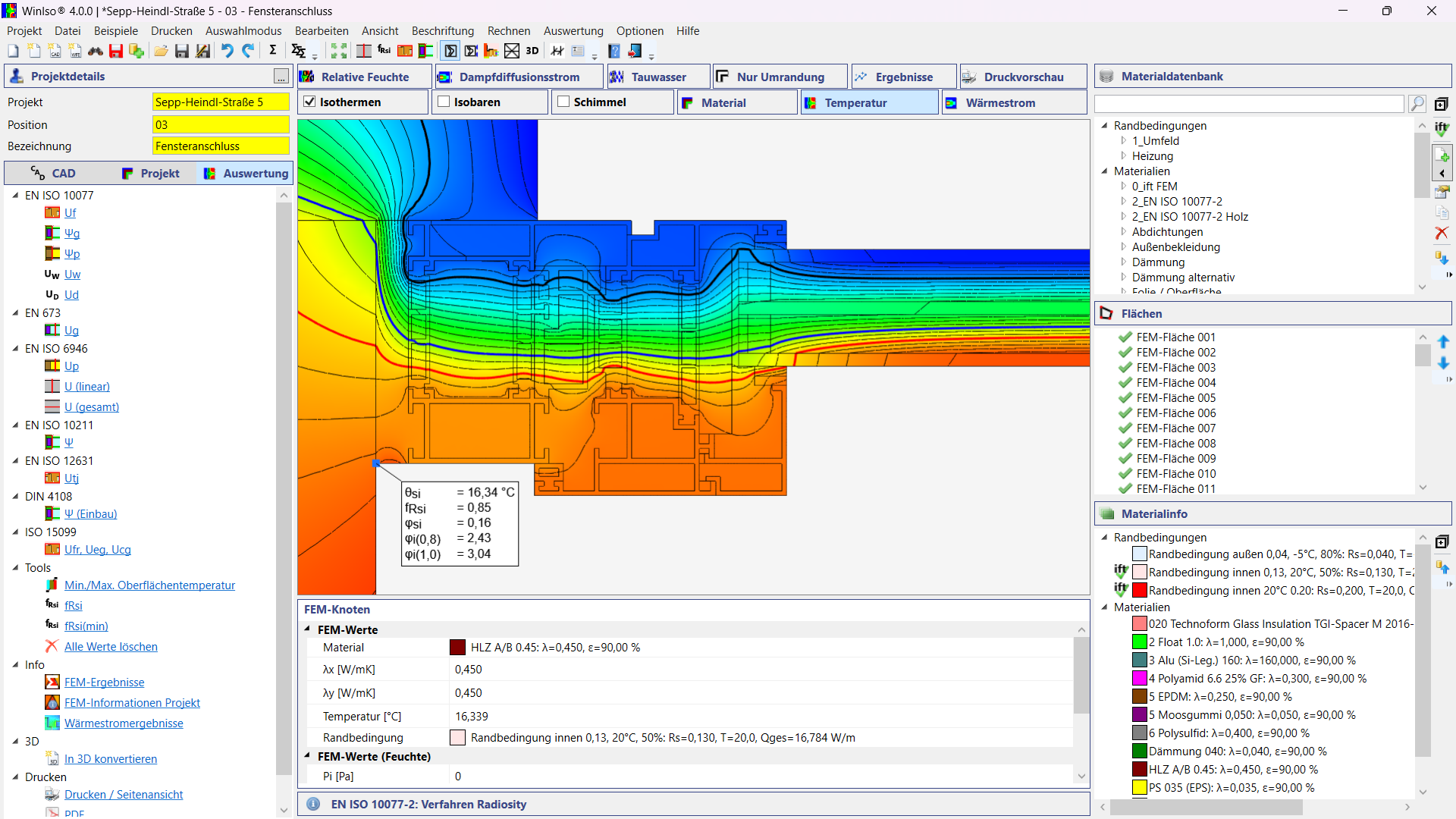Toggle the Isothermen checkbox
The image size is (1456, 819).
tap(309, 102)
